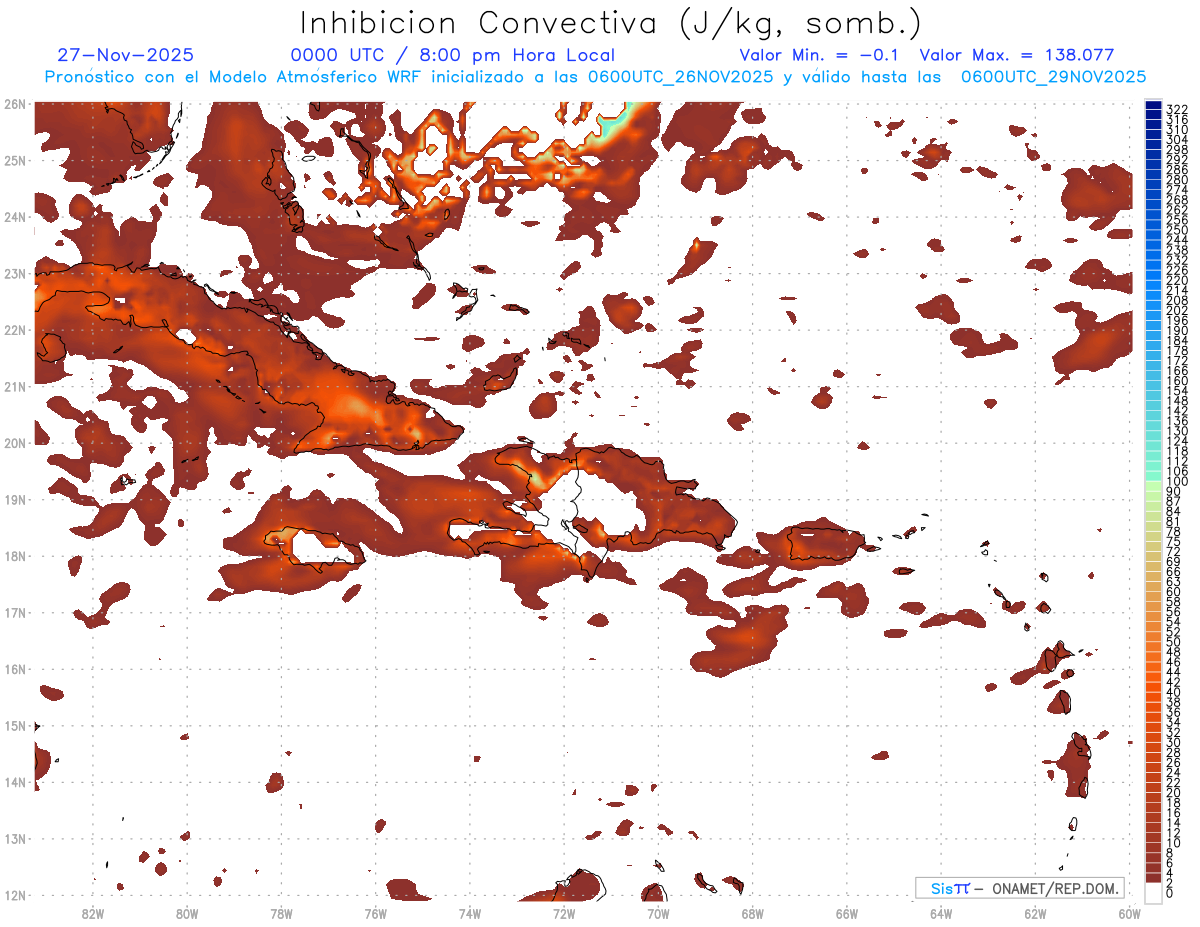Click the 'Valor Max. = 138.077' text
The width and height of the screenshot is (1200, 927).
(x=1016, y=55)
